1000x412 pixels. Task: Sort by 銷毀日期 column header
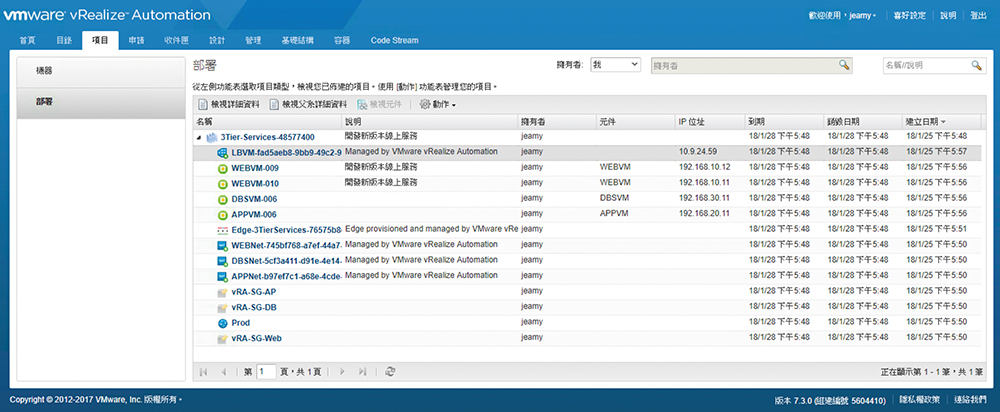coord(863,121)
